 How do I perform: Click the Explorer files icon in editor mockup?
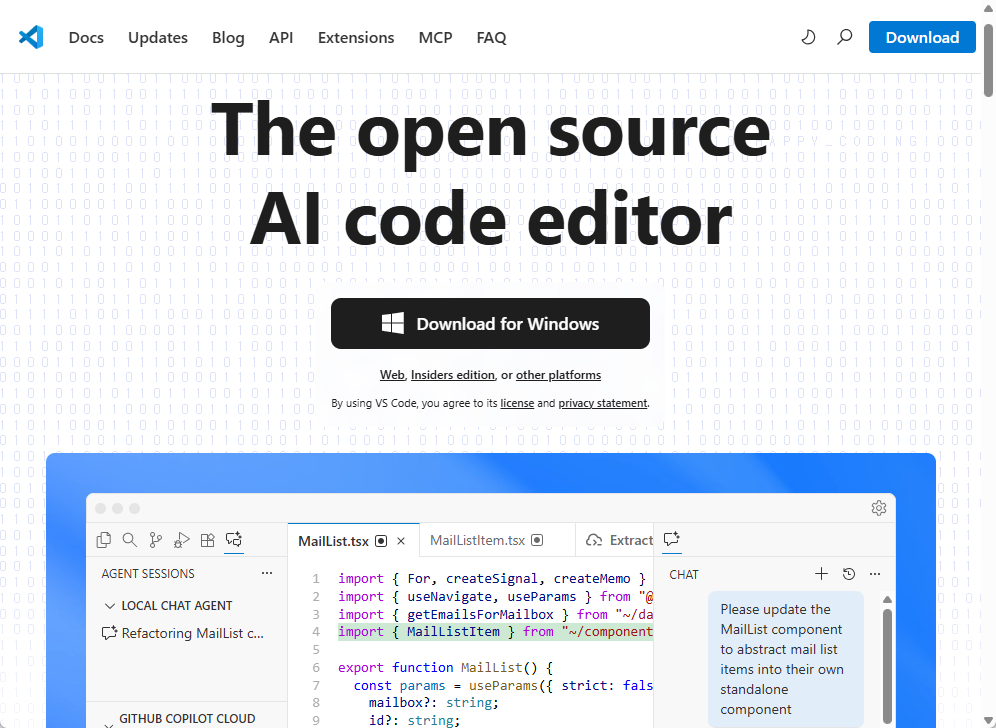coord(104,540)
